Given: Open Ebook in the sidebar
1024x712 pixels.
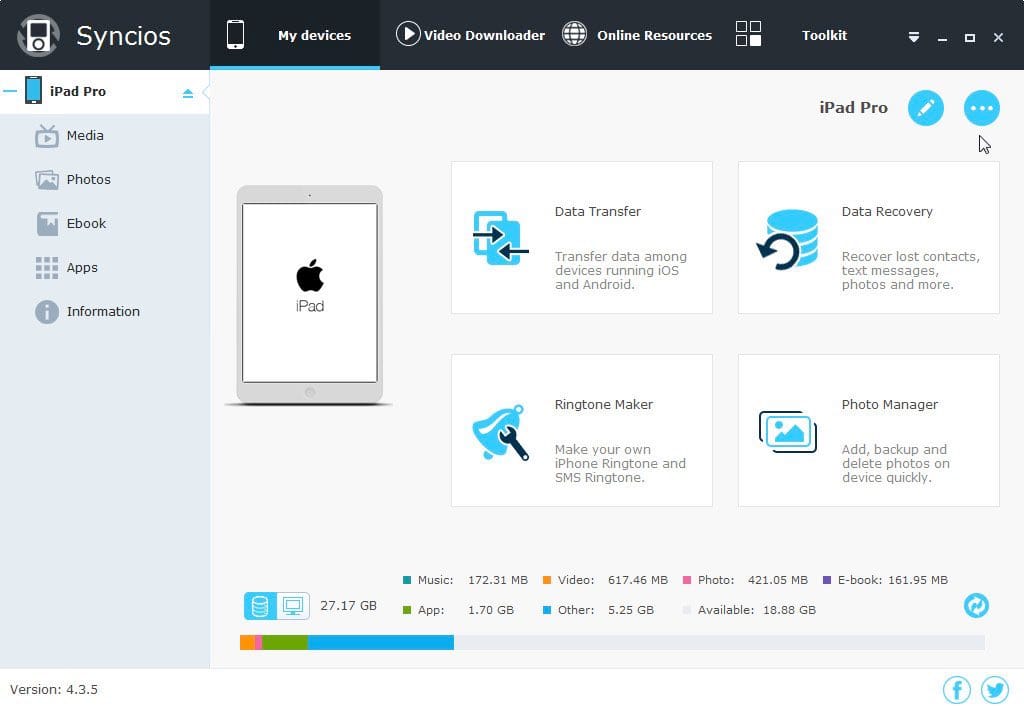Looking at the screenshot, I should coord(86,223).
